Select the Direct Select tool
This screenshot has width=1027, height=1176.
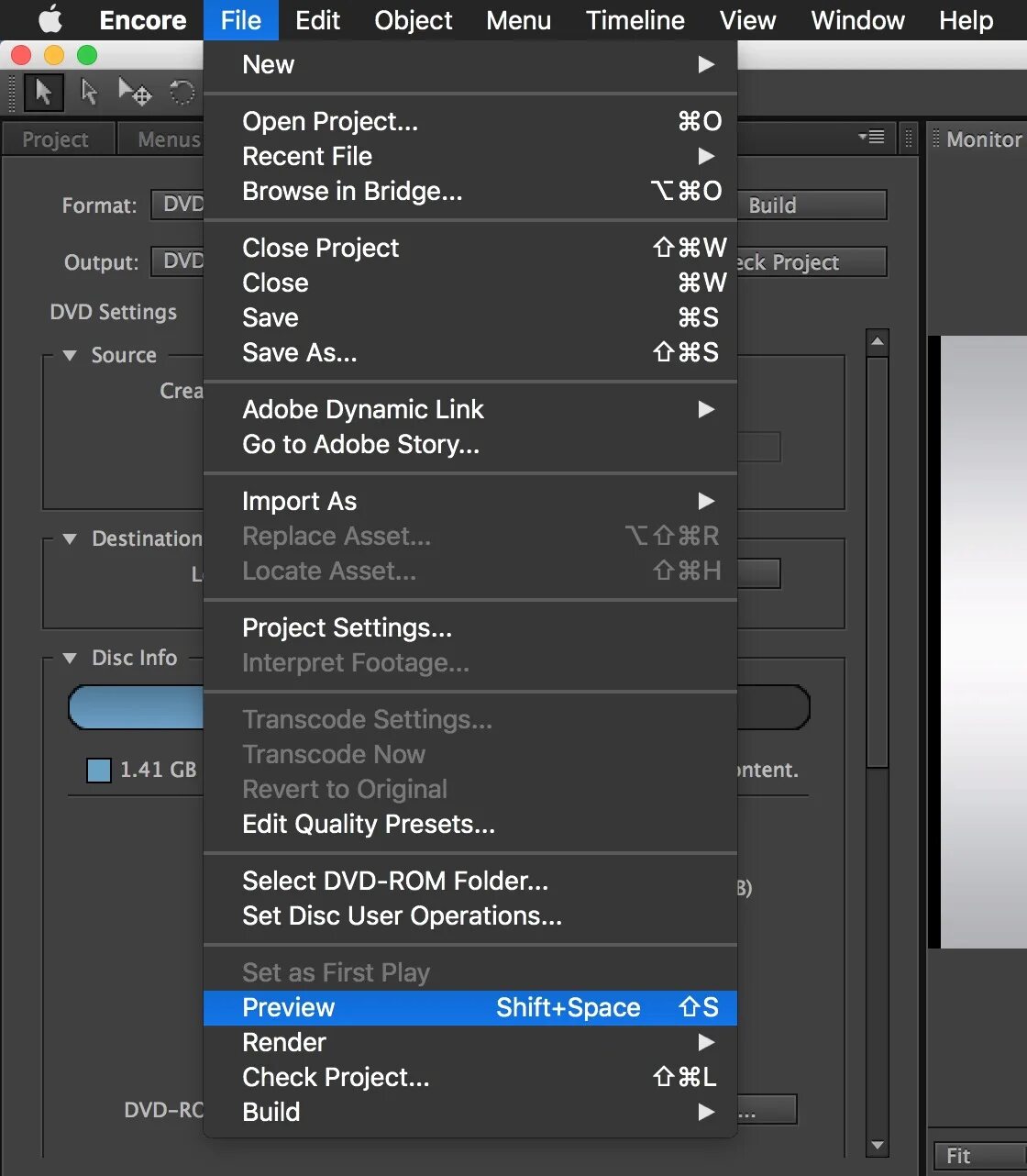tap(89, 93)
